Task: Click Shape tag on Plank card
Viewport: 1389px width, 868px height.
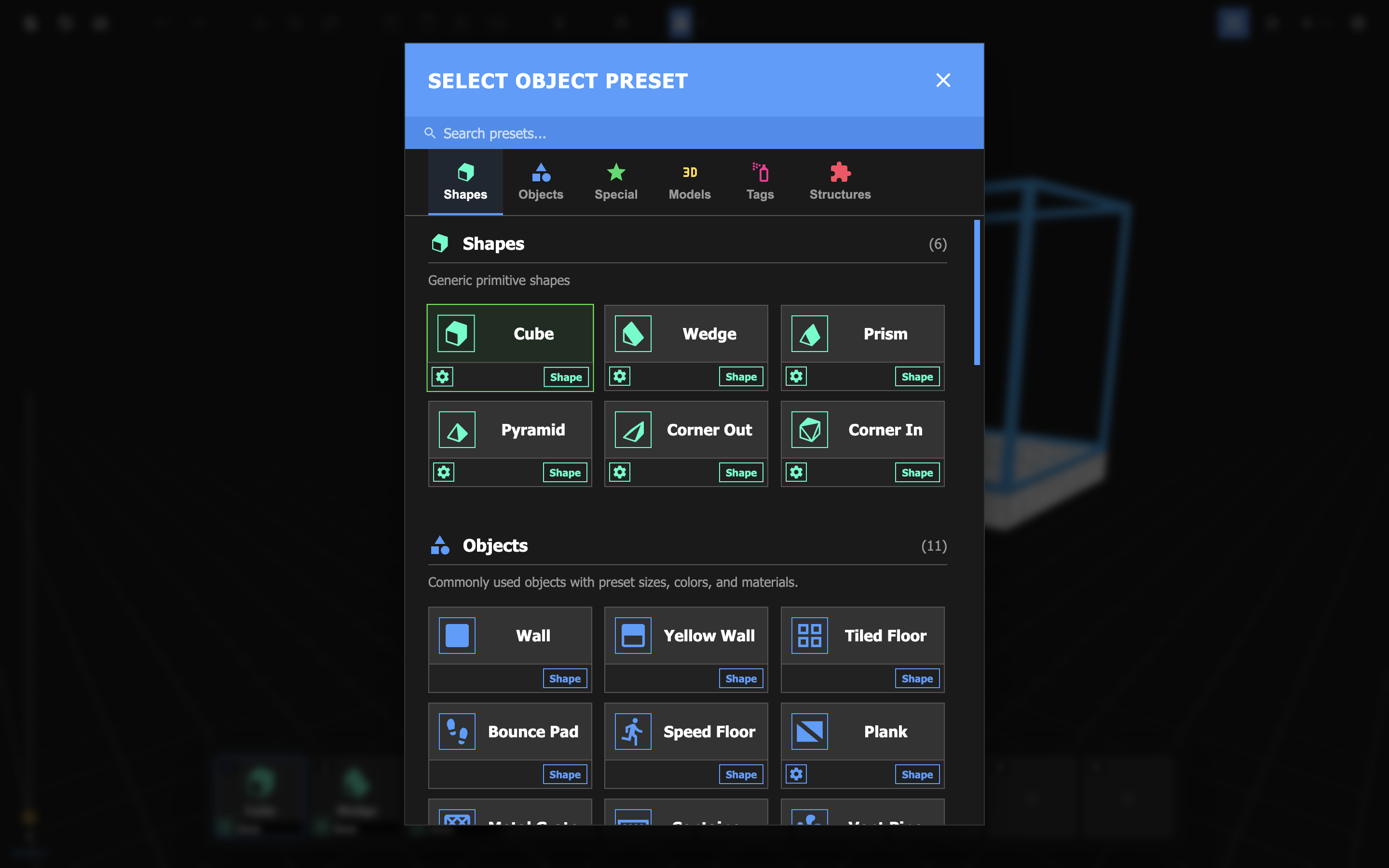Action: click(x=917, y=774)
